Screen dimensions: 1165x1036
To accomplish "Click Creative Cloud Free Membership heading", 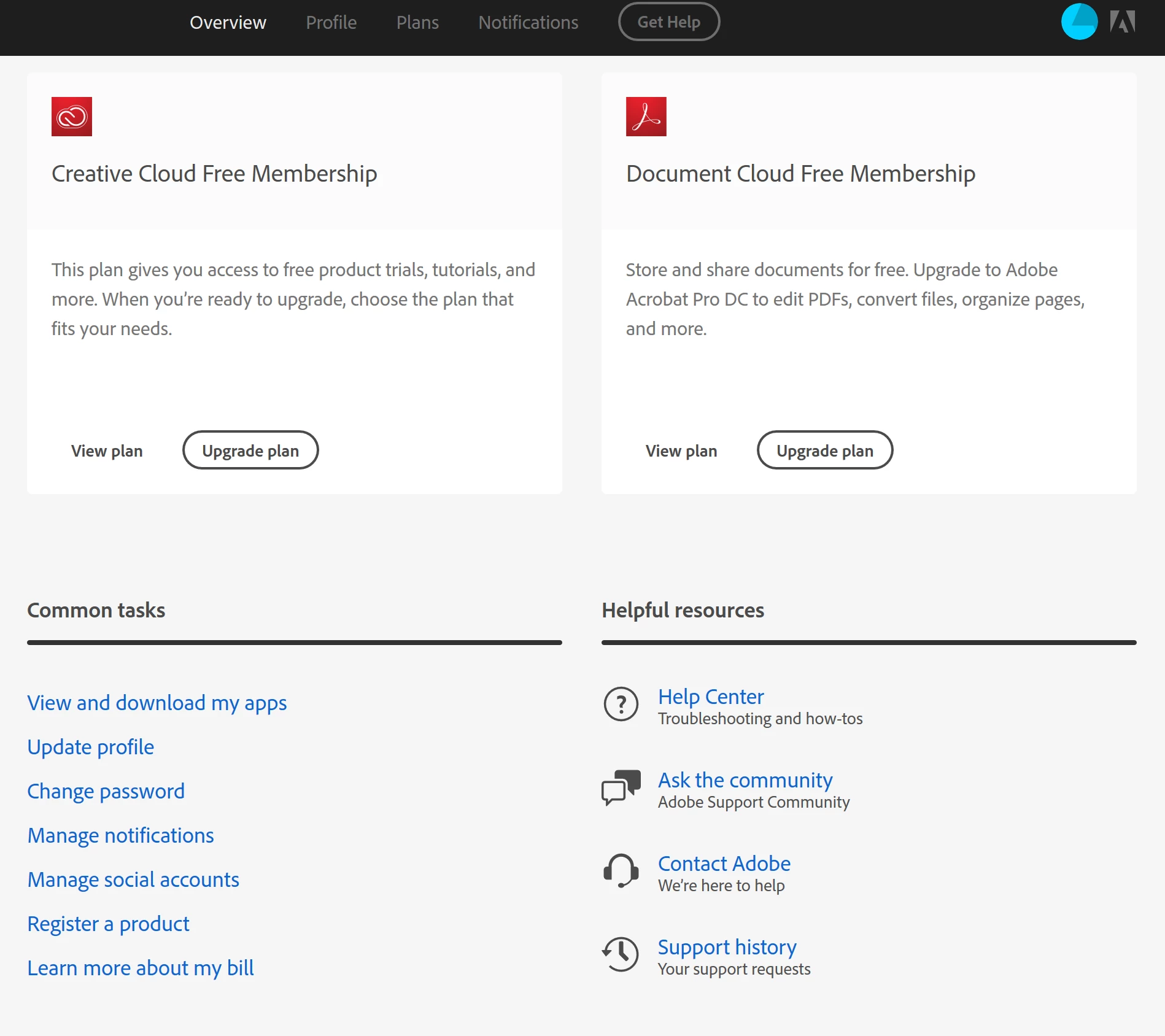I will [x=214, y=174].
